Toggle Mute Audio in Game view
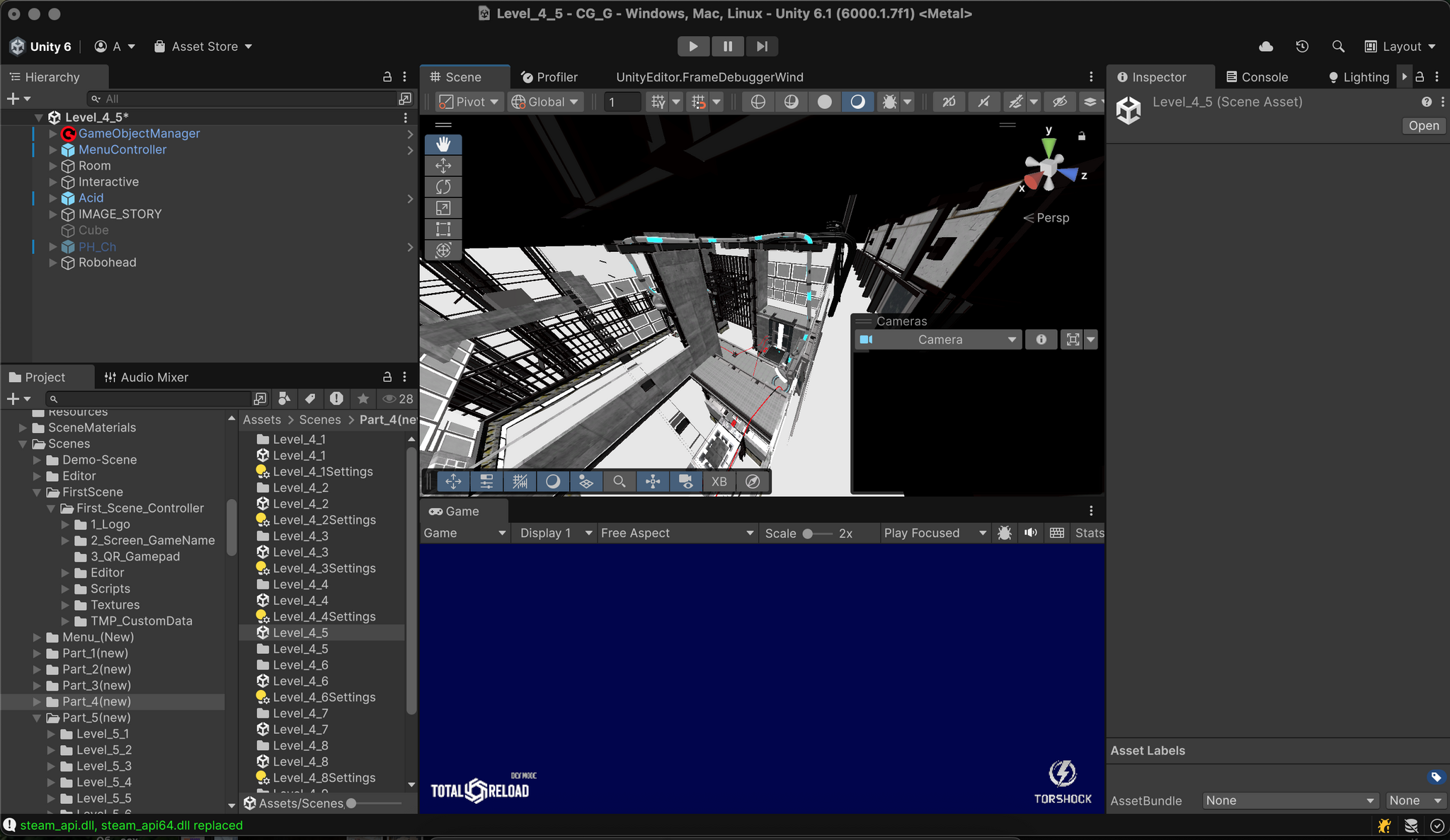 (x=1031, y=533)
